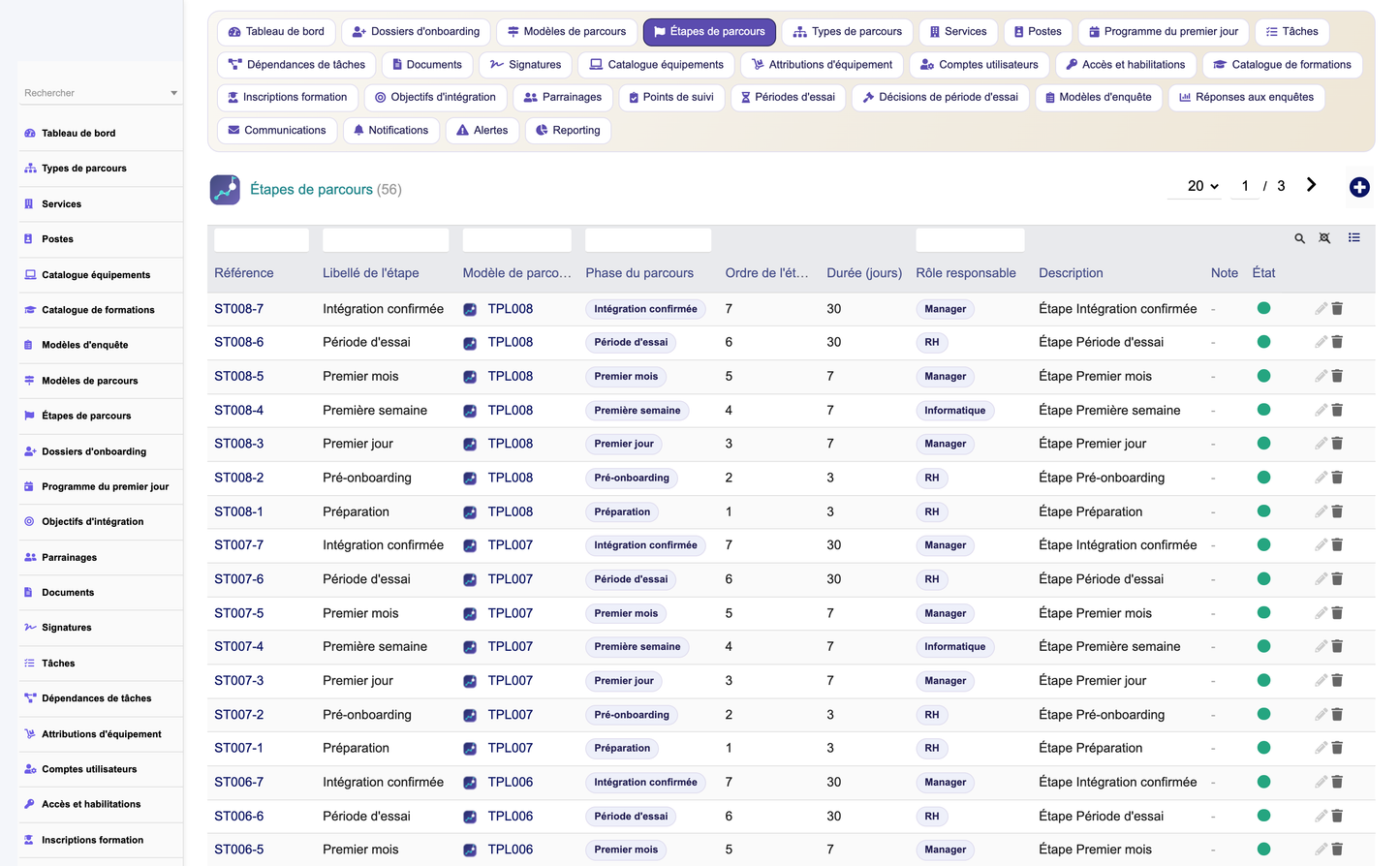Open TPL006 link in row ST006-7
This screenshot has width=1400, height=866.
510,782
